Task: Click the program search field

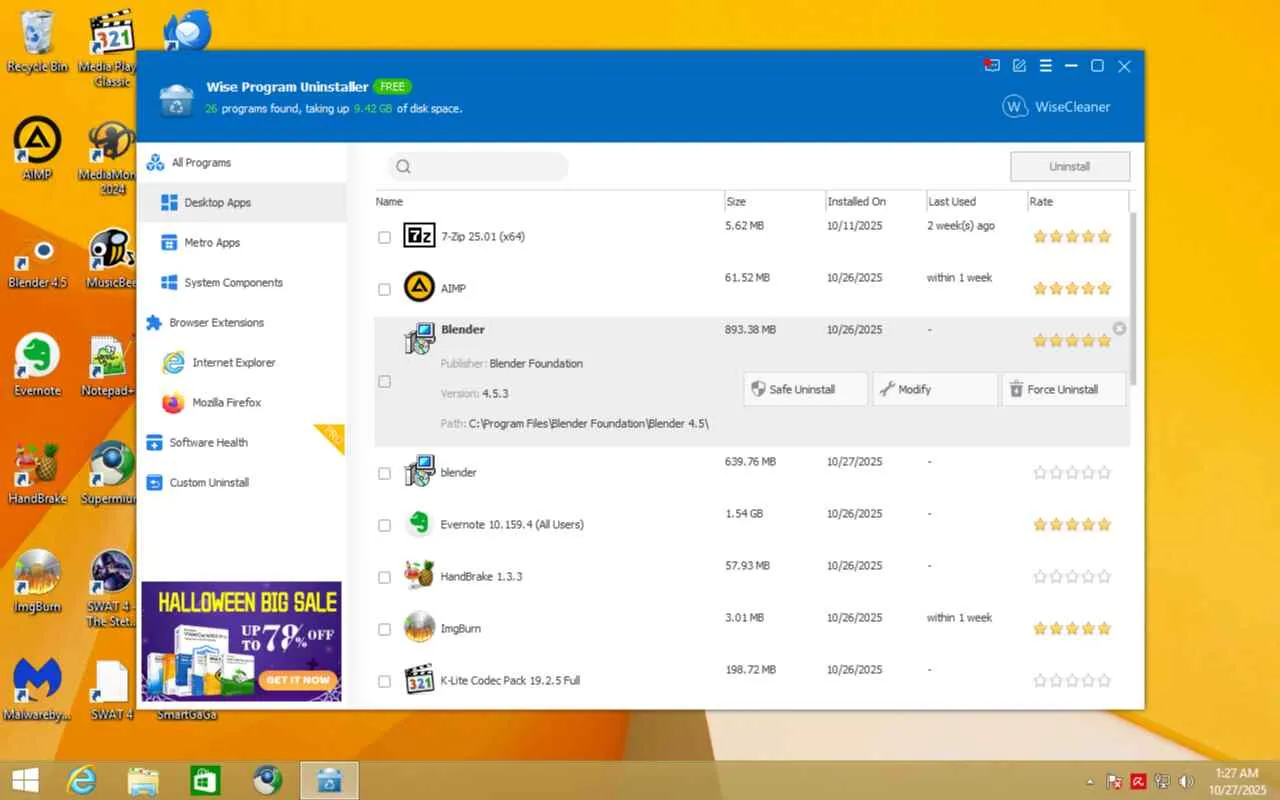Action: click(478, 167)
